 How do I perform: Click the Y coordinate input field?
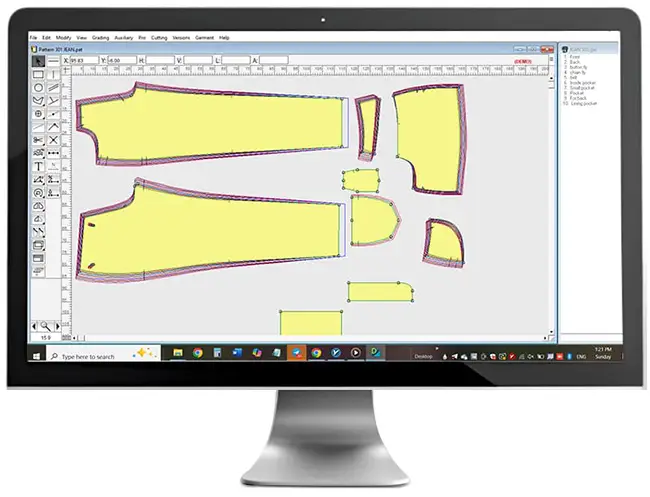tap(122, 61)
